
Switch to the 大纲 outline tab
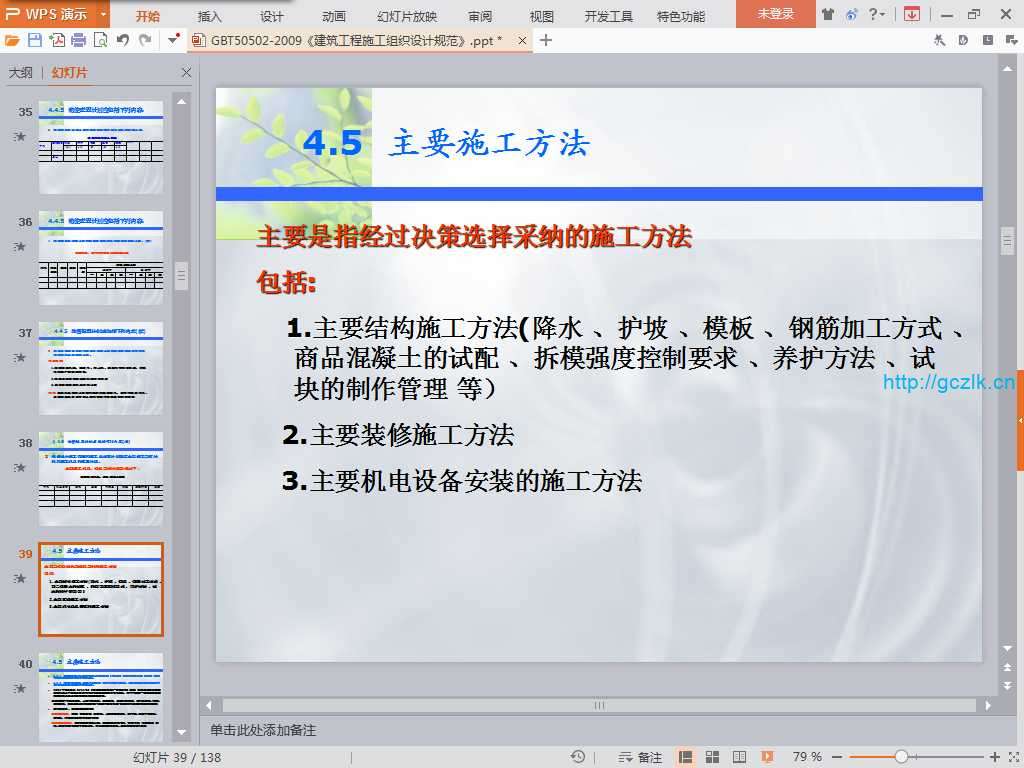pos(21,73)
